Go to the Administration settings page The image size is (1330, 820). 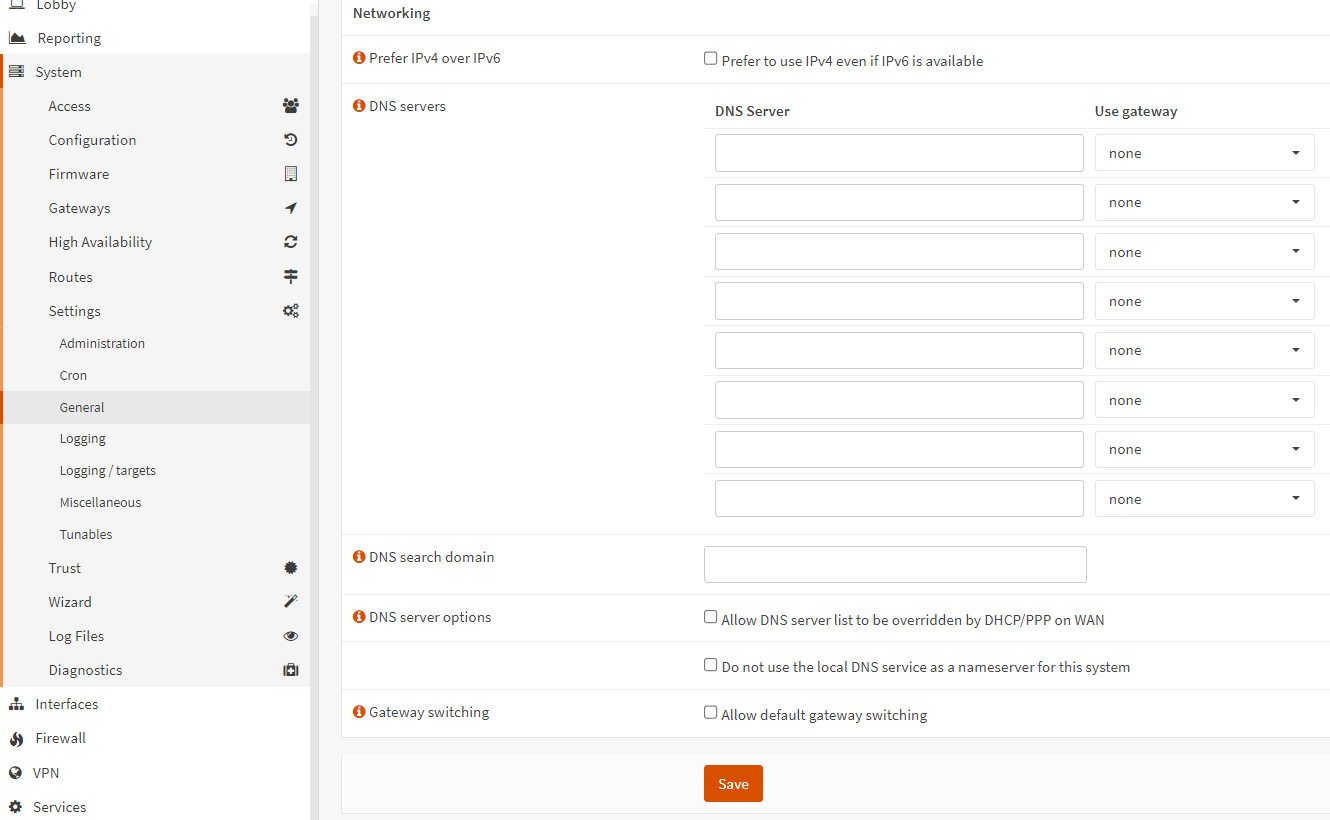(x=102, y=343)
